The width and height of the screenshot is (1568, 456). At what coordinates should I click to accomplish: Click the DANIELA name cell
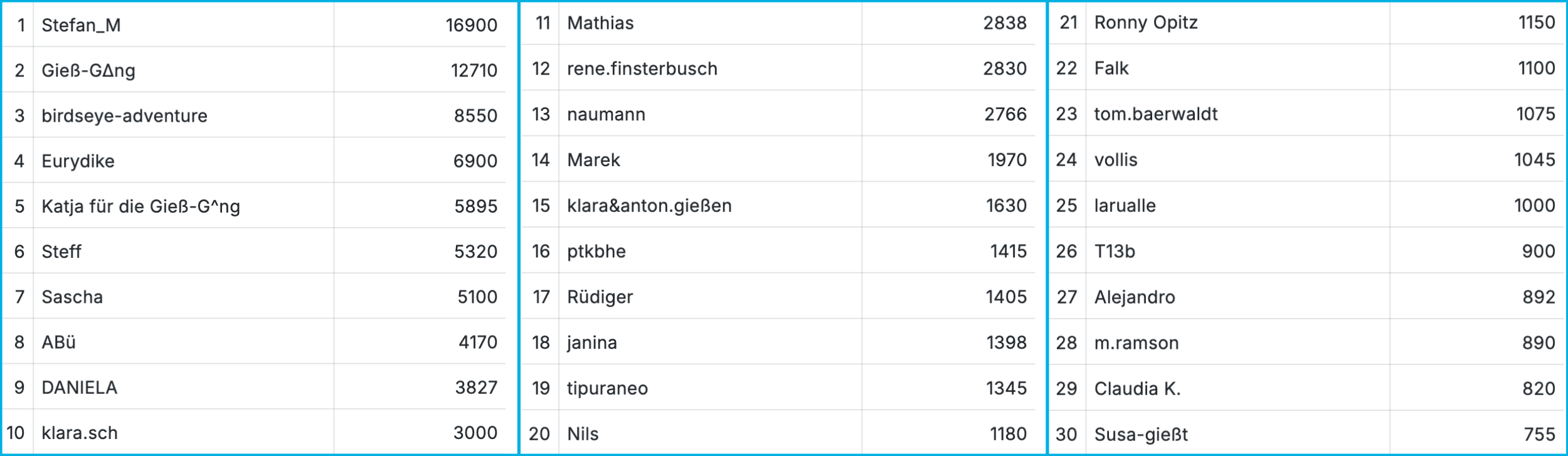click(79, 387)
